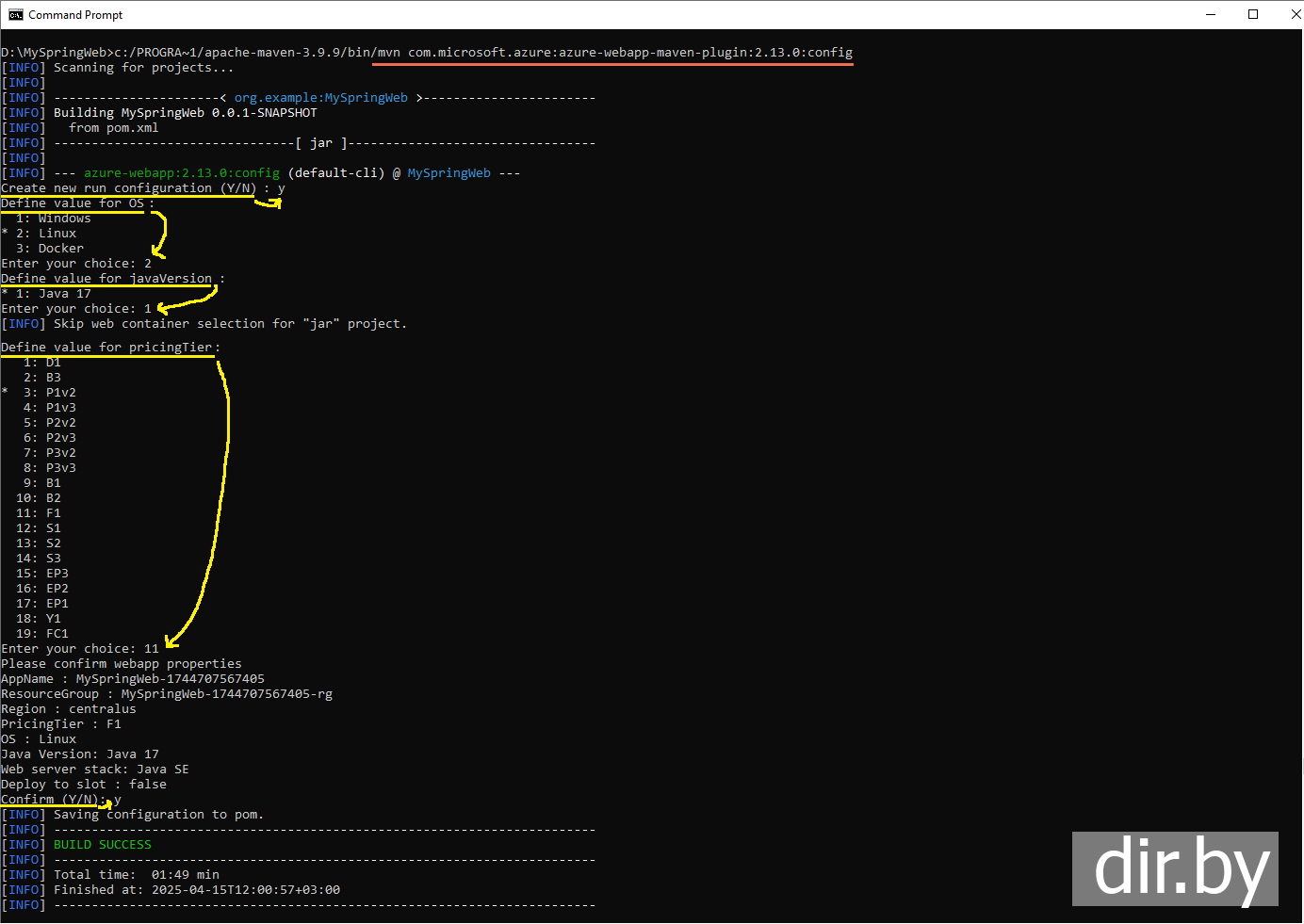The height and width of the screenshot is (924, 1304).
Task: Click the org.example:MySpringWeb project link text
Action: (x=320, y=98)
